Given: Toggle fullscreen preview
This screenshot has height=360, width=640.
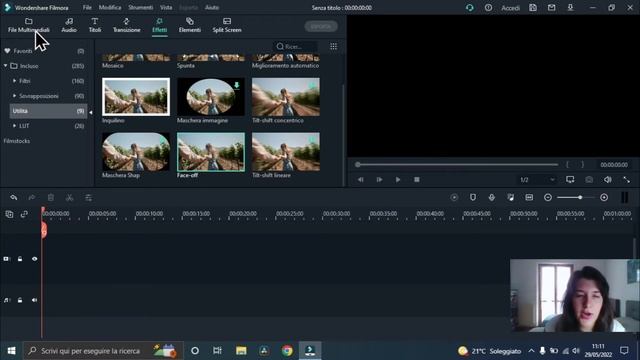Looking at the screenshot, I should (627, 179).
